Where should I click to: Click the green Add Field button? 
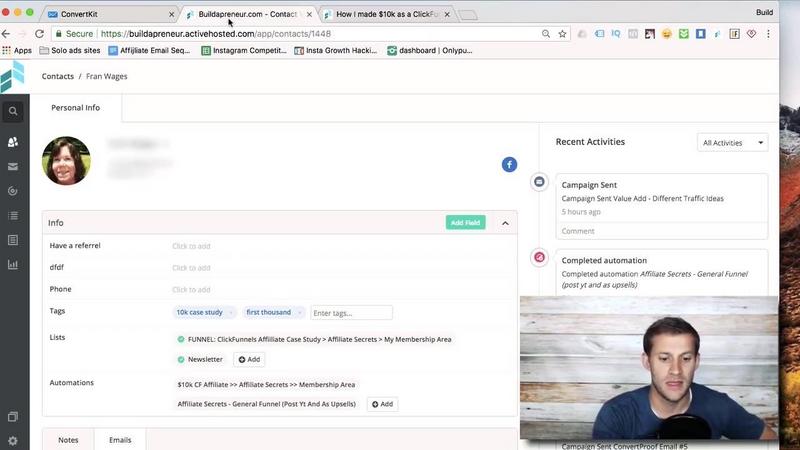(x=465, y=222)
